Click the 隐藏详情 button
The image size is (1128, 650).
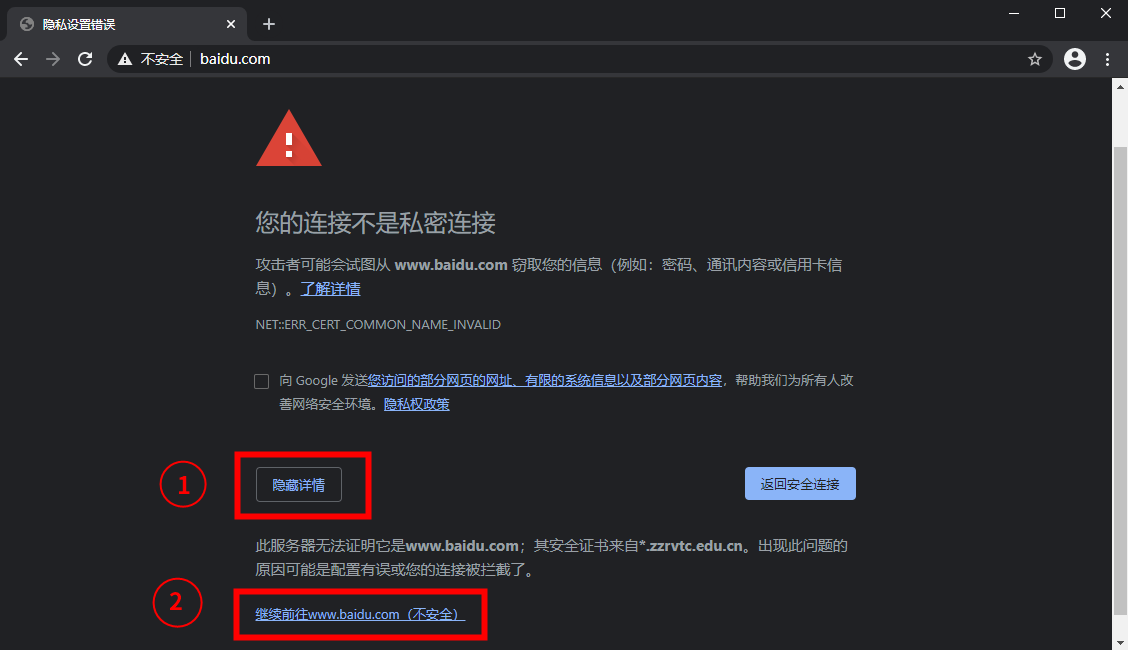click(299, 485)
